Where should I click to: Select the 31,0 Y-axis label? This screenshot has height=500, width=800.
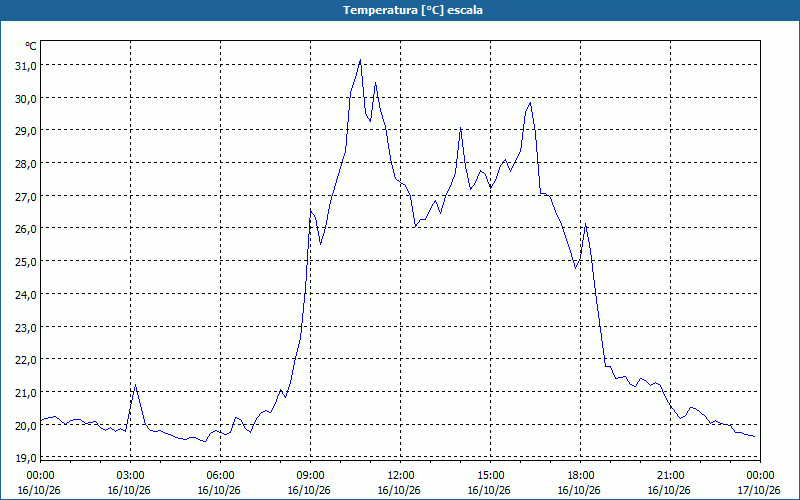pos(26,66)
